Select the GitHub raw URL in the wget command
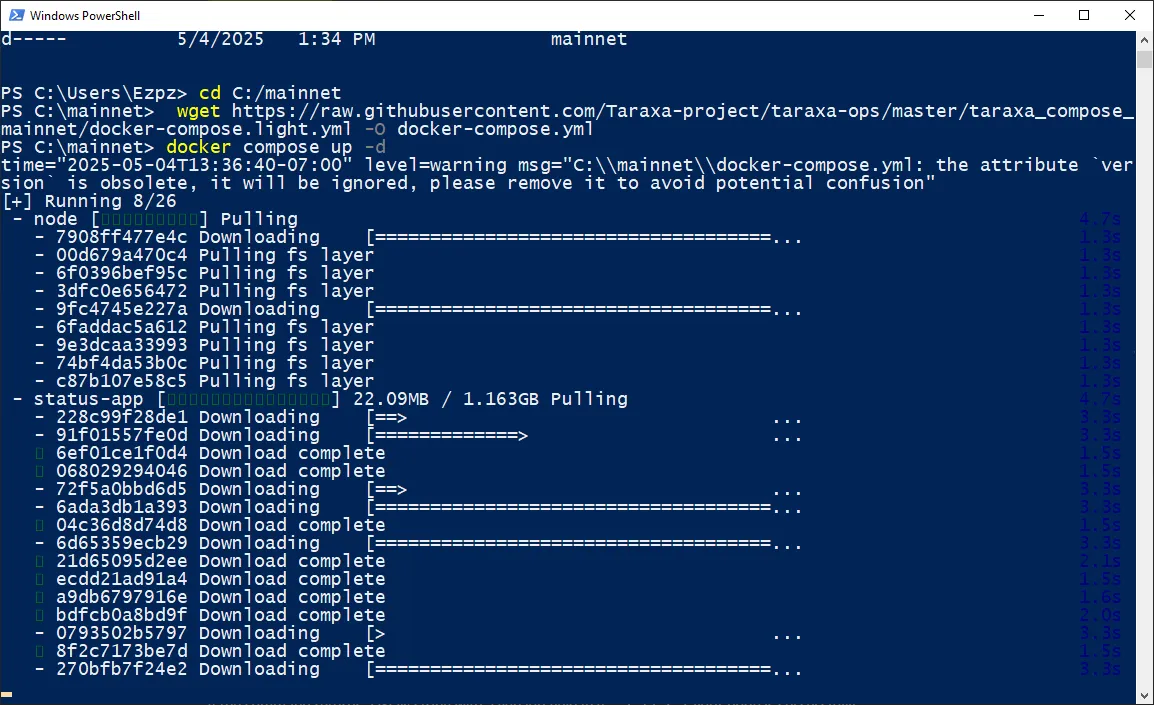This screenshot has height=705, width=1154. 600,110
